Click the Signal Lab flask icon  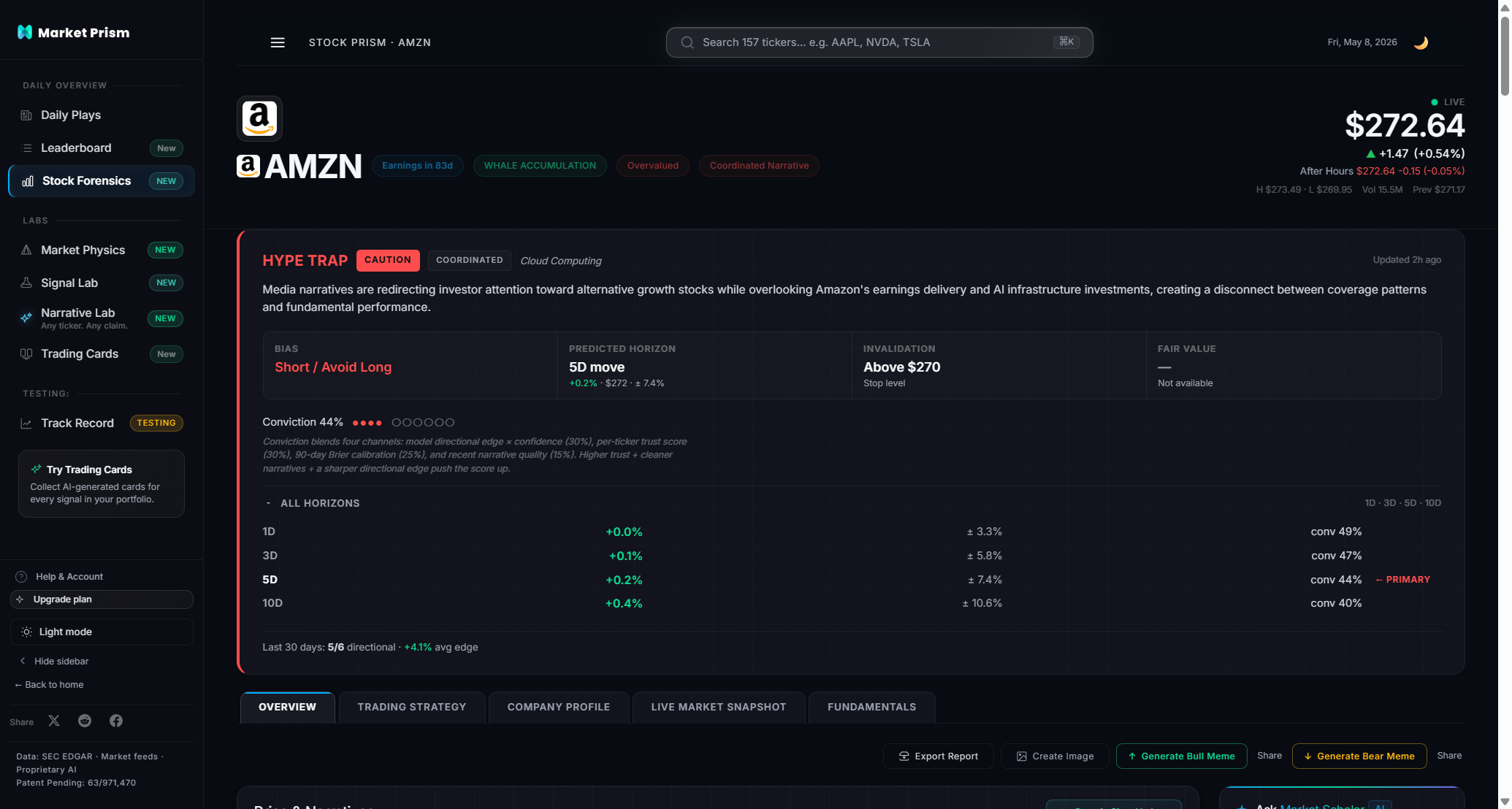(26, 283)
